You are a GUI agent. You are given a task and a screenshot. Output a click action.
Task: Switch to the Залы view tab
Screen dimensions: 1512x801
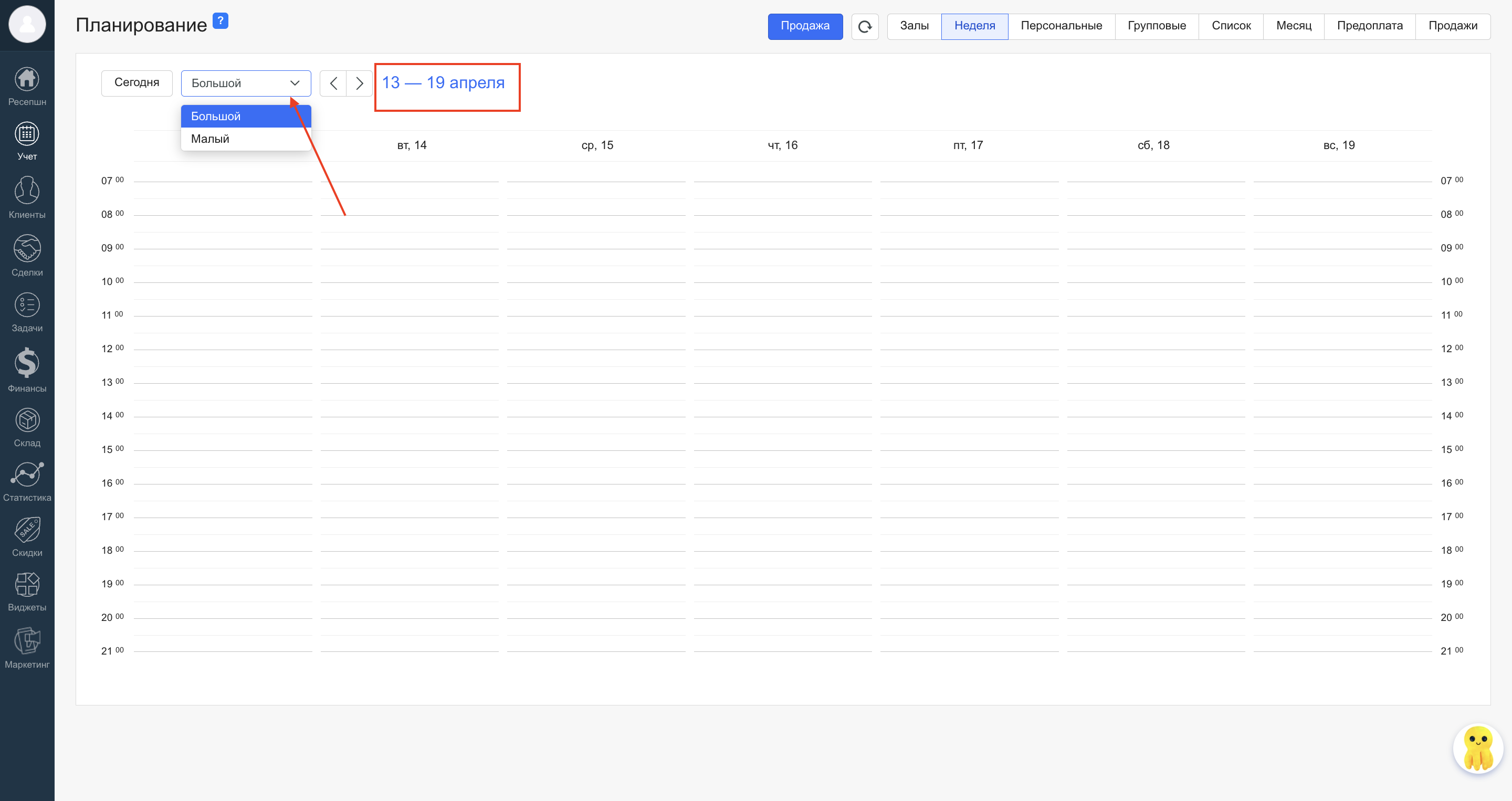914,26
